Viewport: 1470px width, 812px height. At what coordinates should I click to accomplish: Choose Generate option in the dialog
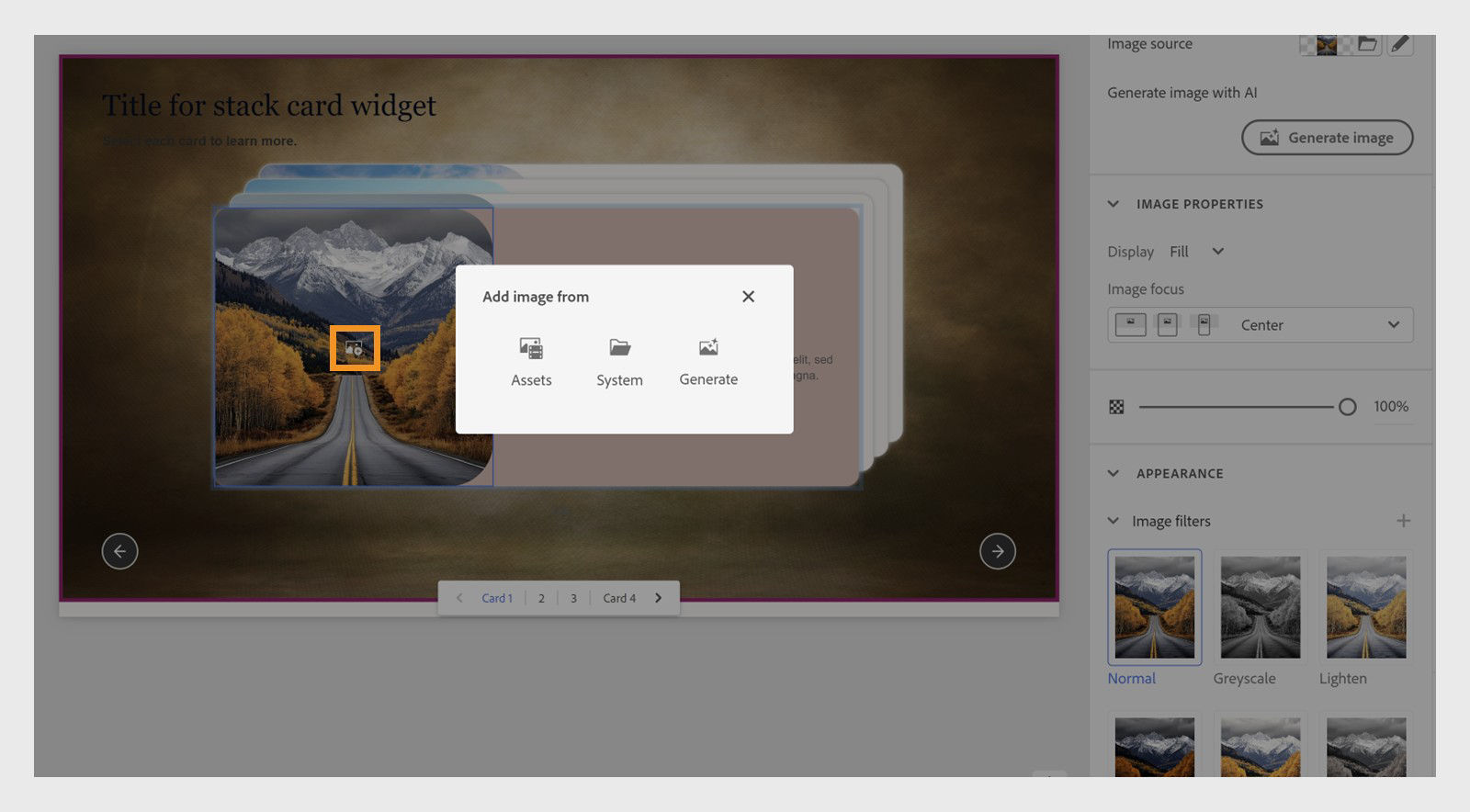point(708,362)
